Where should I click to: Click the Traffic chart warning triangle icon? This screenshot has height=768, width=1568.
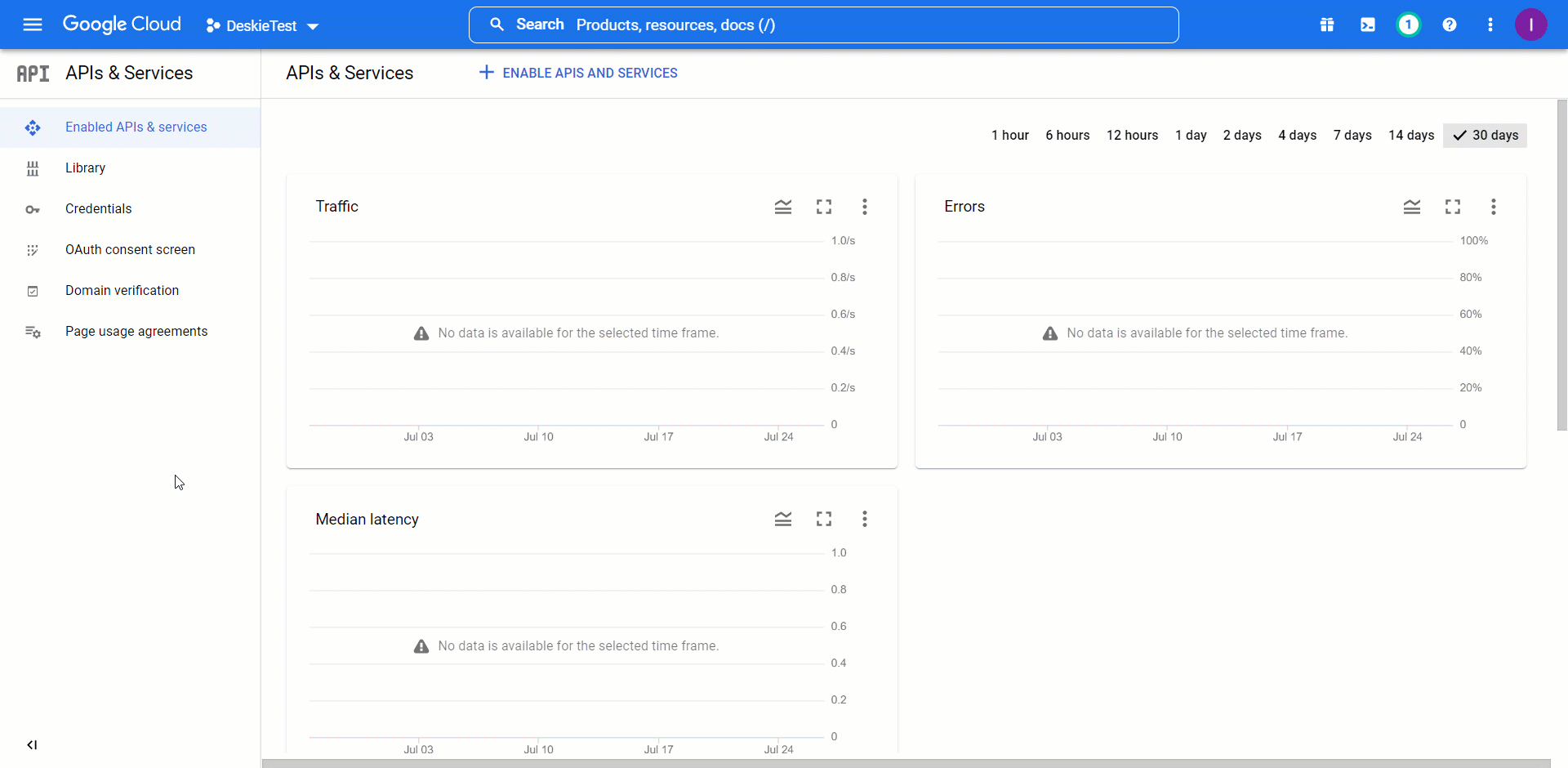pyautogui.click(x=421, y=333)
